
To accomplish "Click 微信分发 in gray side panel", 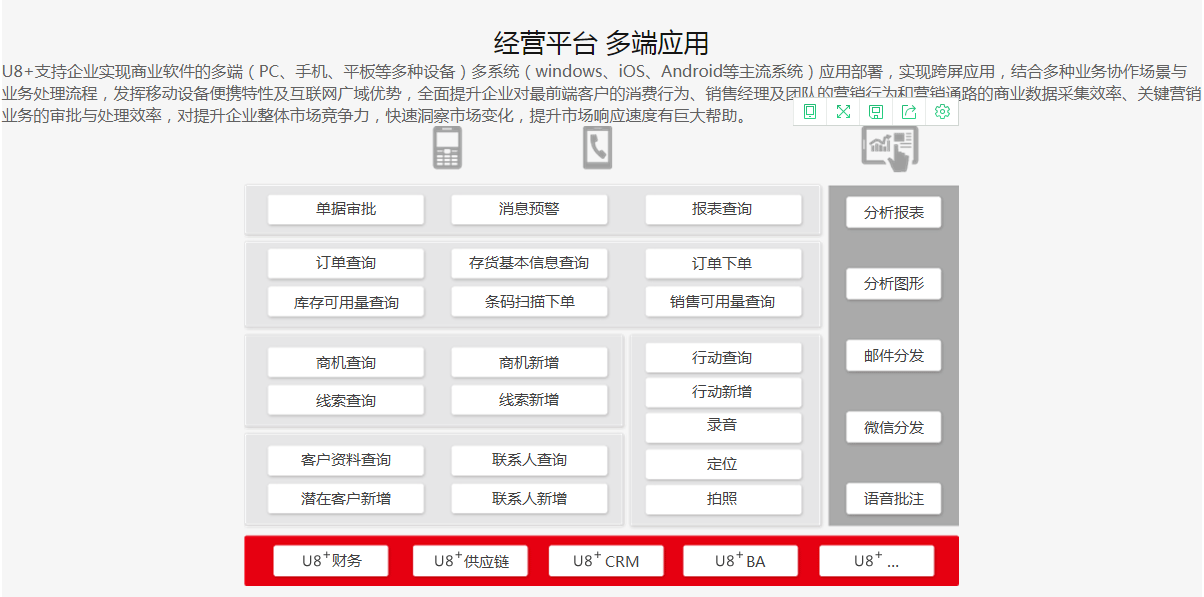I will click(x=894, y=428).
